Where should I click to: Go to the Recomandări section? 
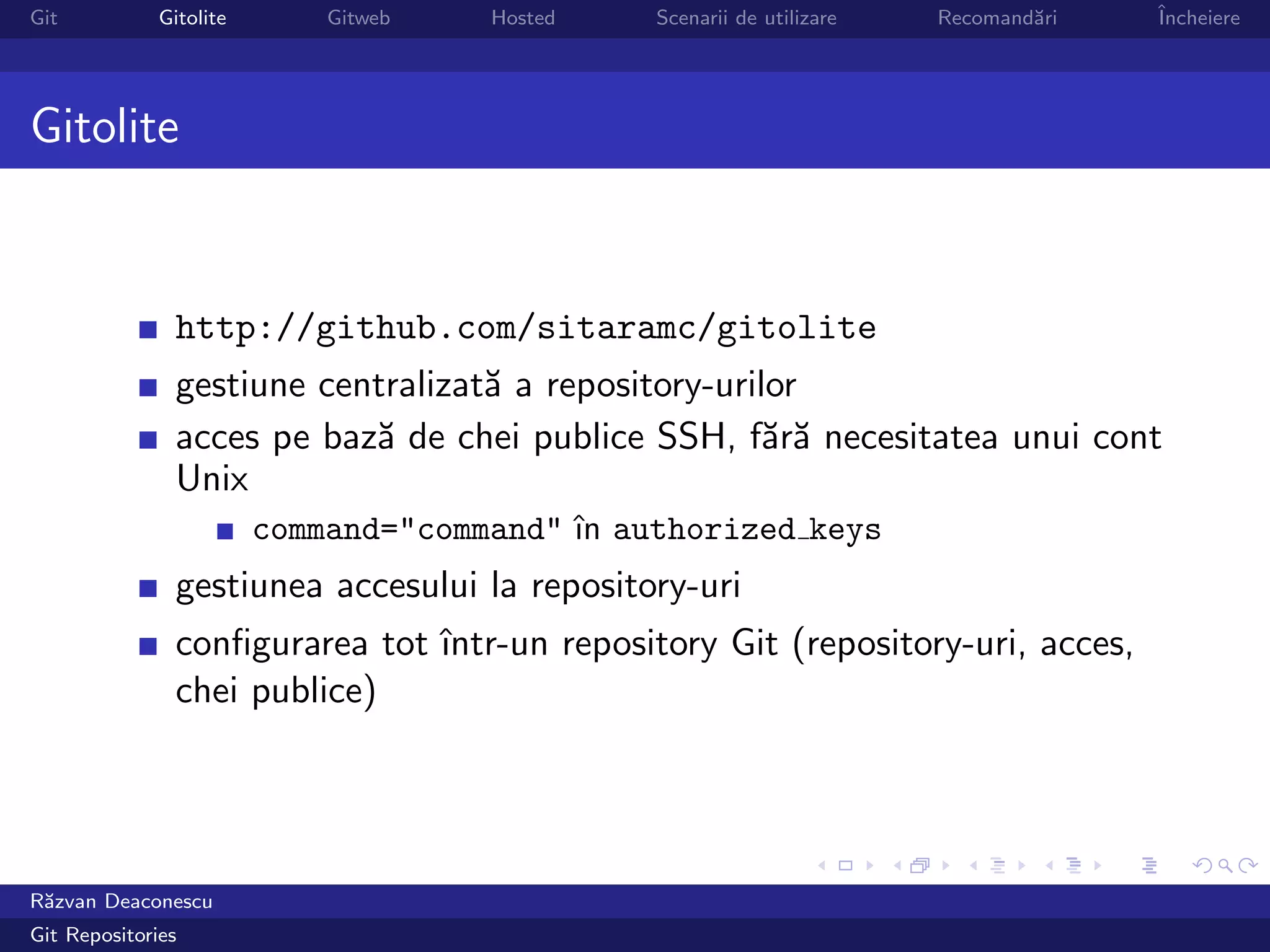click(997, 18)
